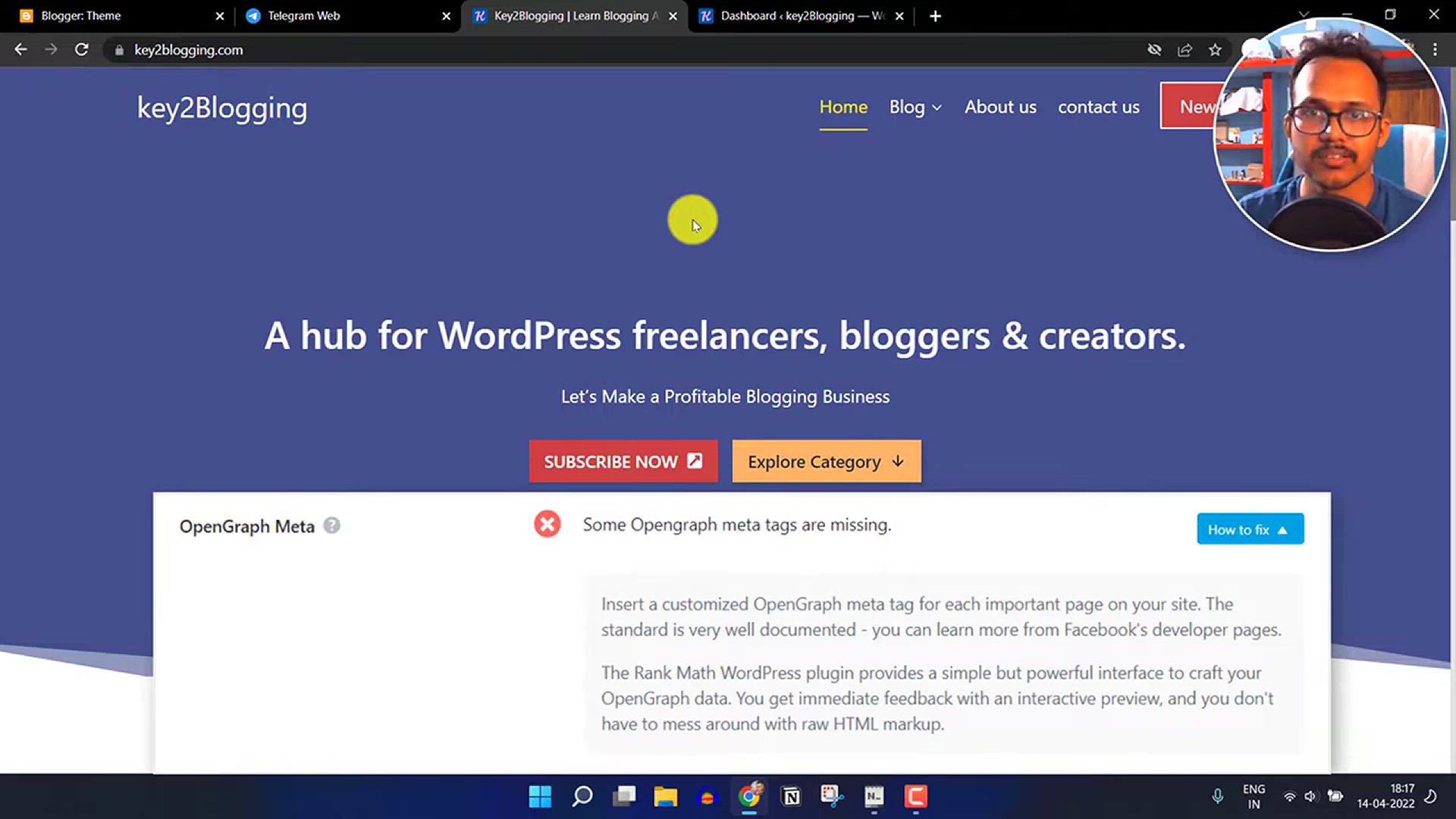Open the volume speaker tray icon
Screen dimensions: 1456x819
click(1310, 796)
